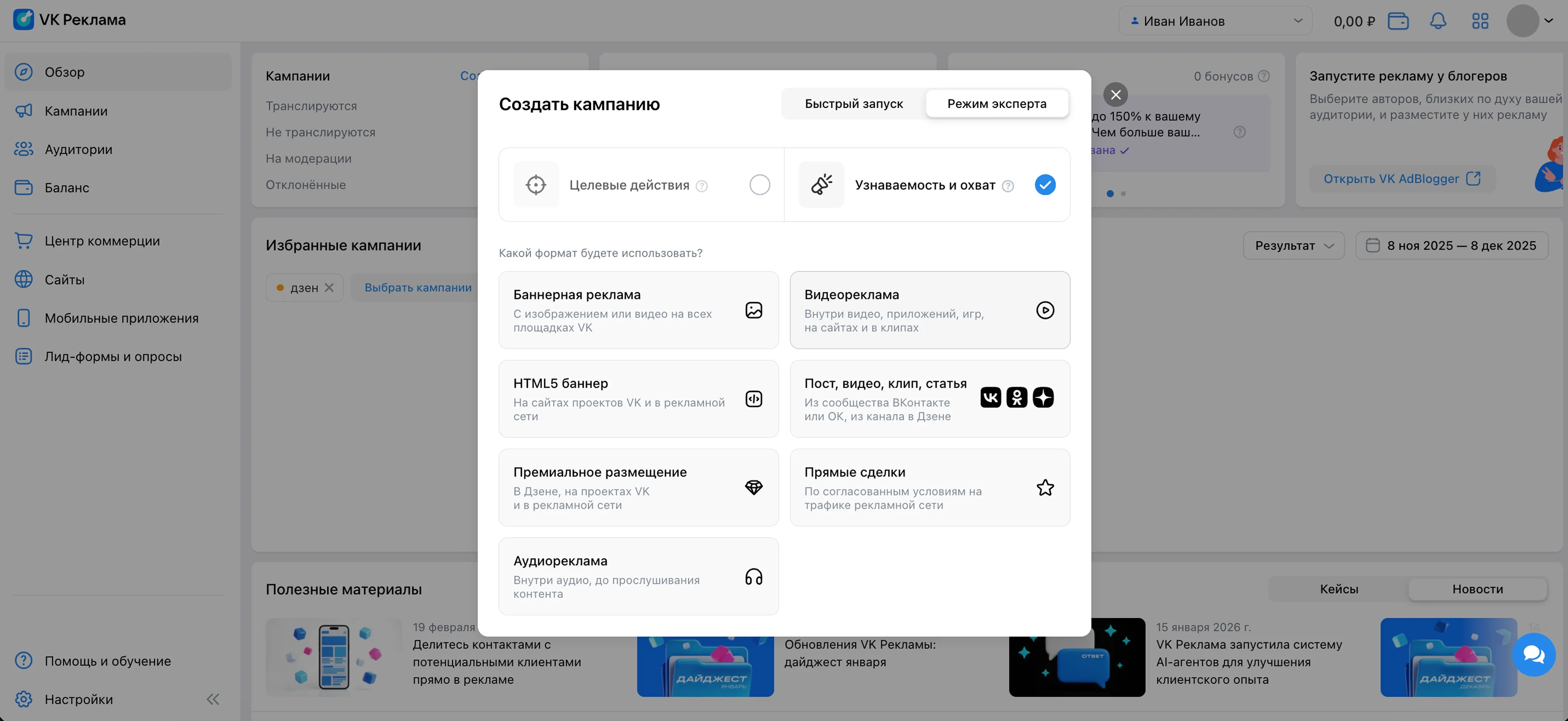
Task: Click help icon next to Узнаваемость и охват
Action: point(1008,186)
